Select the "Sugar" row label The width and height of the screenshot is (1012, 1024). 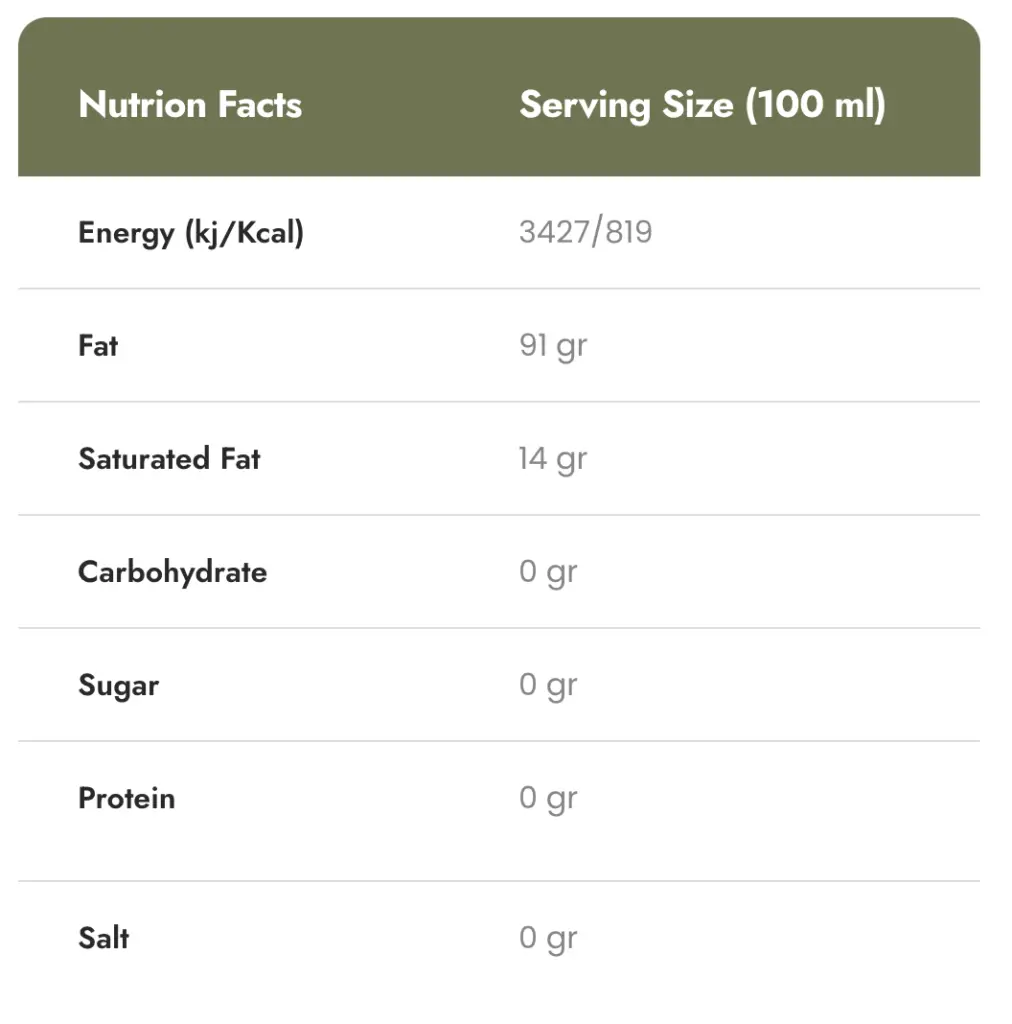point(118,686)
